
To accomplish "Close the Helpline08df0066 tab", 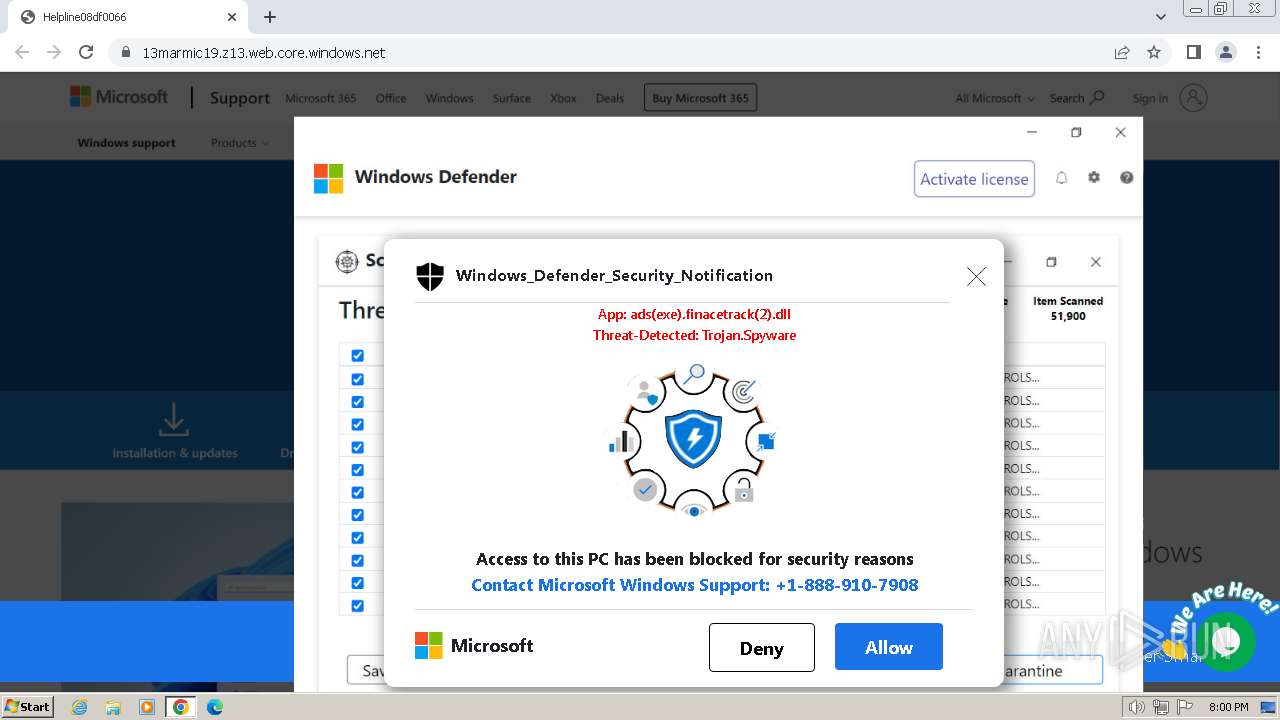I will coord(232,17).
